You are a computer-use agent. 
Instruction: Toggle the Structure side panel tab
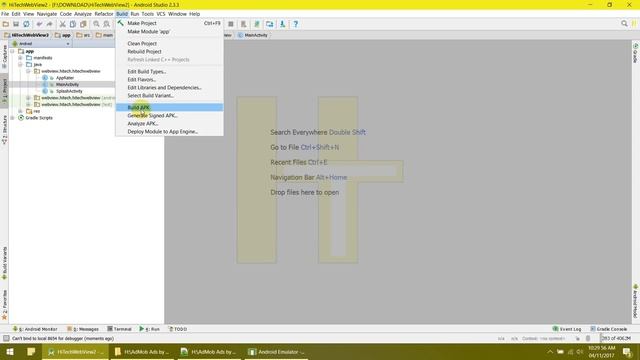coord(4,130)
